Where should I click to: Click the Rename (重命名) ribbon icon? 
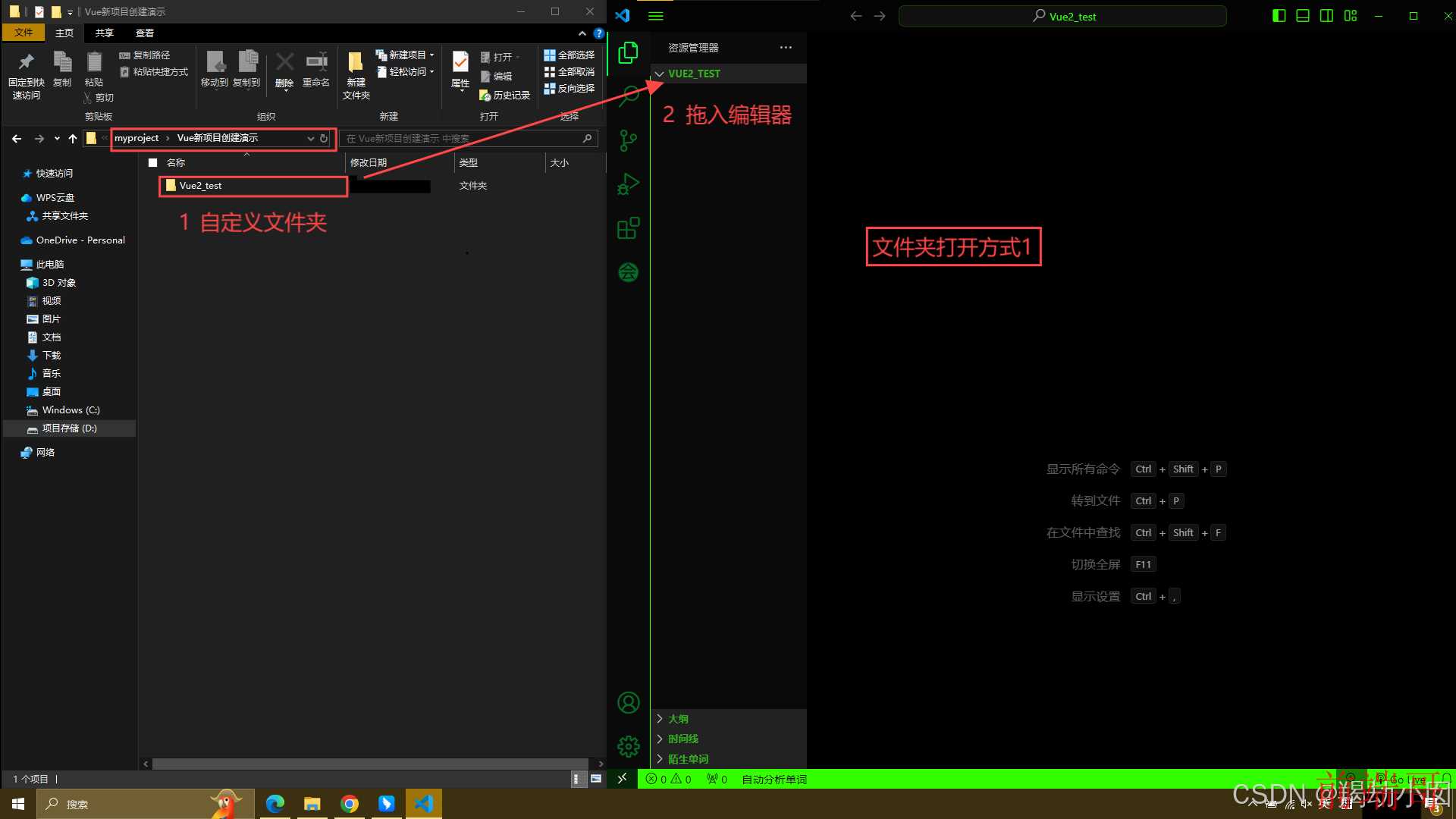pyautogui.click(x=316, y=70)
